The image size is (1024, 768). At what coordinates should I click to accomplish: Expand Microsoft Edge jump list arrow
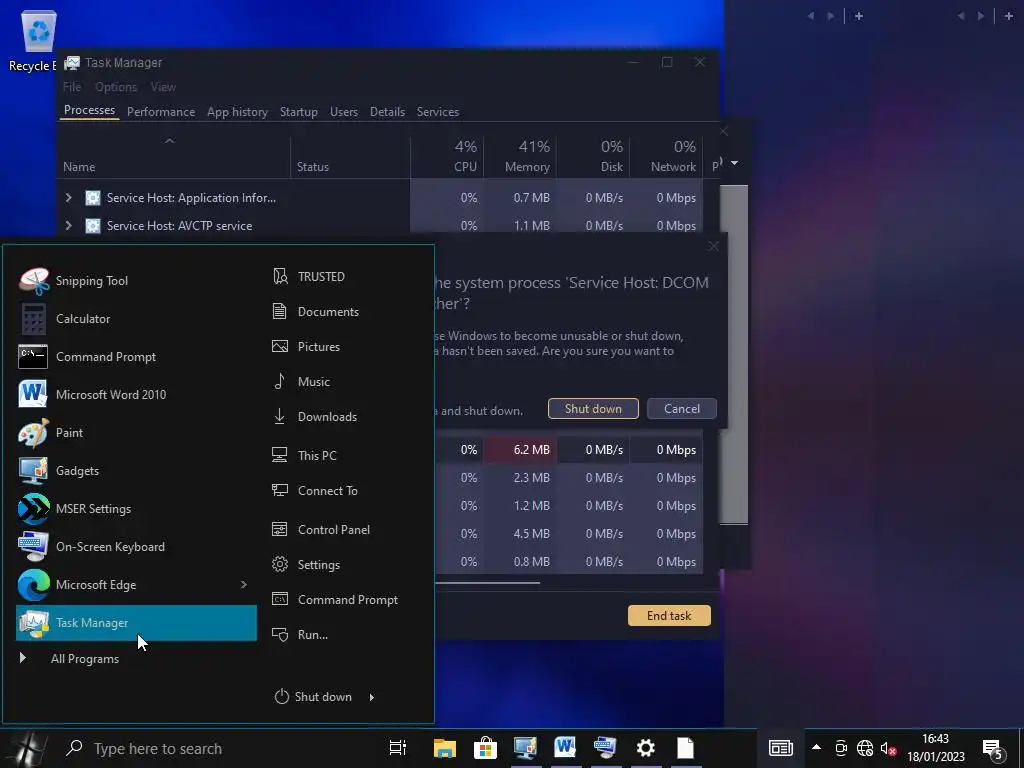point(244,584)
